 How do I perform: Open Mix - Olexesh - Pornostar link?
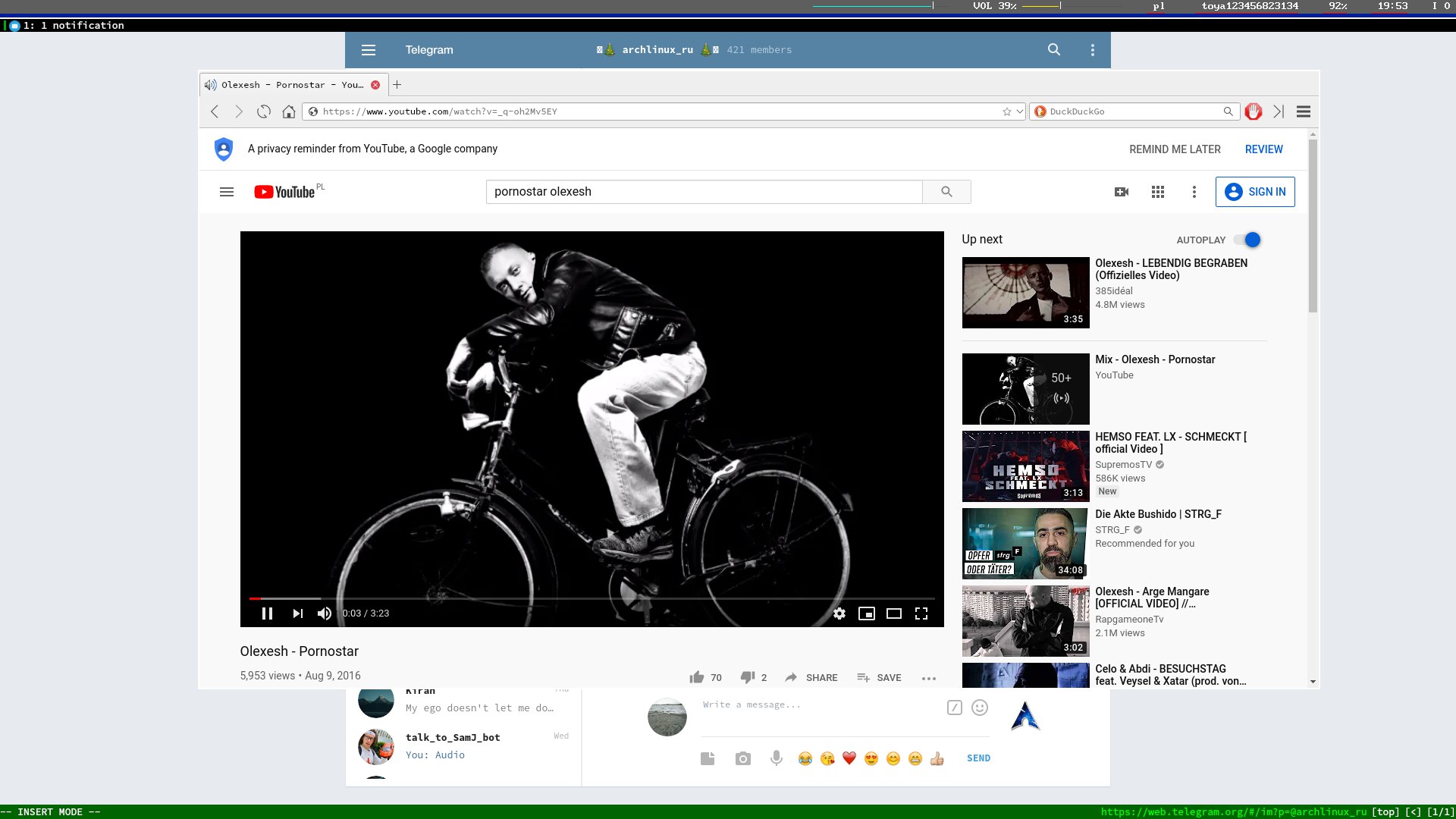pos(1155,359)
